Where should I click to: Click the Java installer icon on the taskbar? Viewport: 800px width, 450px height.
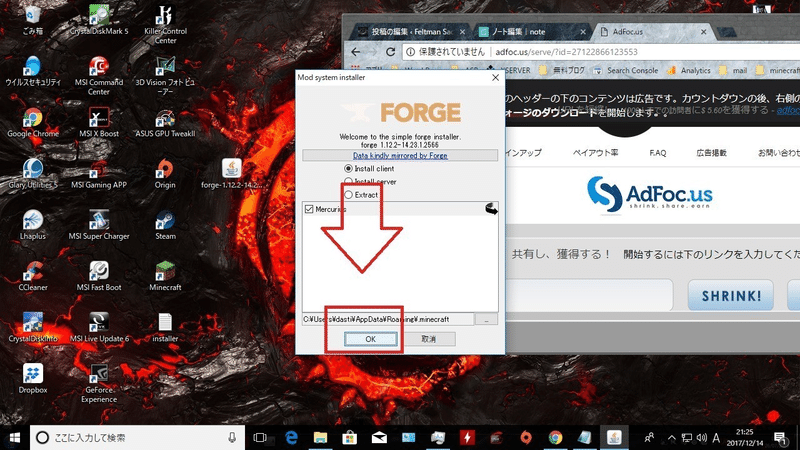tap(614, 437)
